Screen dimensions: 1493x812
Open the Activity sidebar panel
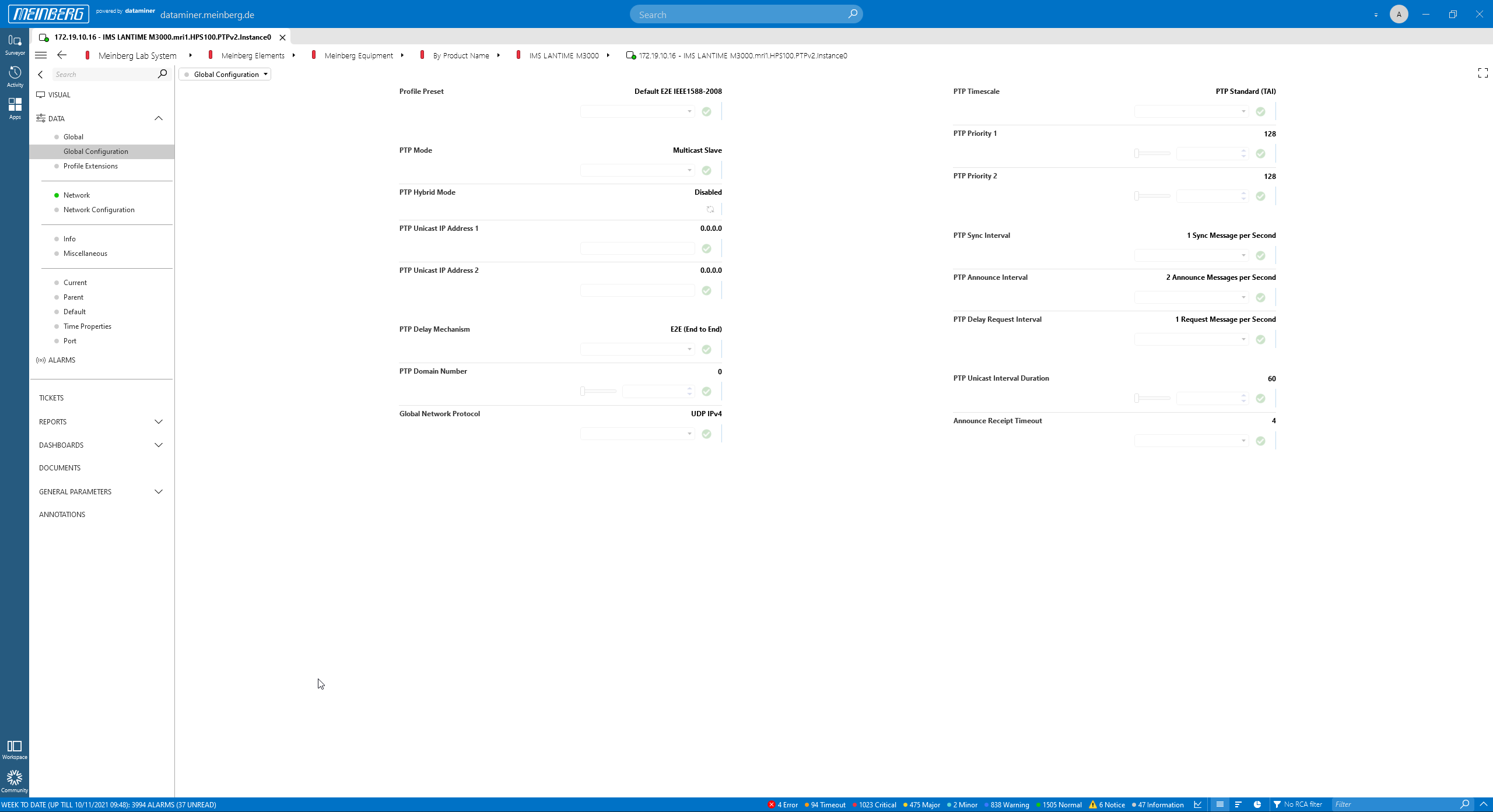point(15,76)
